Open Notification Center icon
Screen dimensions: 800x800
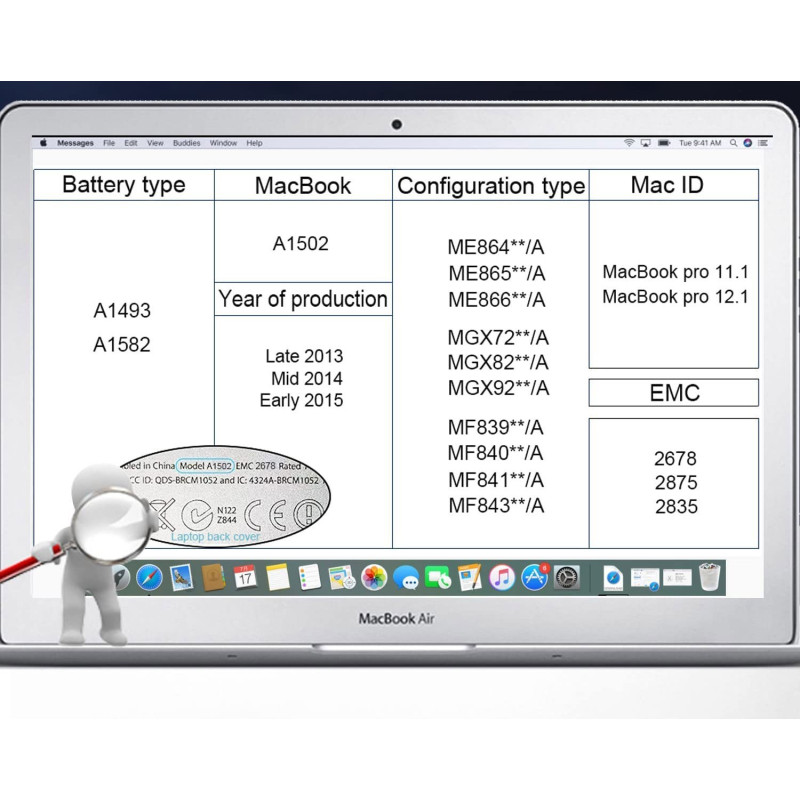pyautogui.click(x=763, y=143)
